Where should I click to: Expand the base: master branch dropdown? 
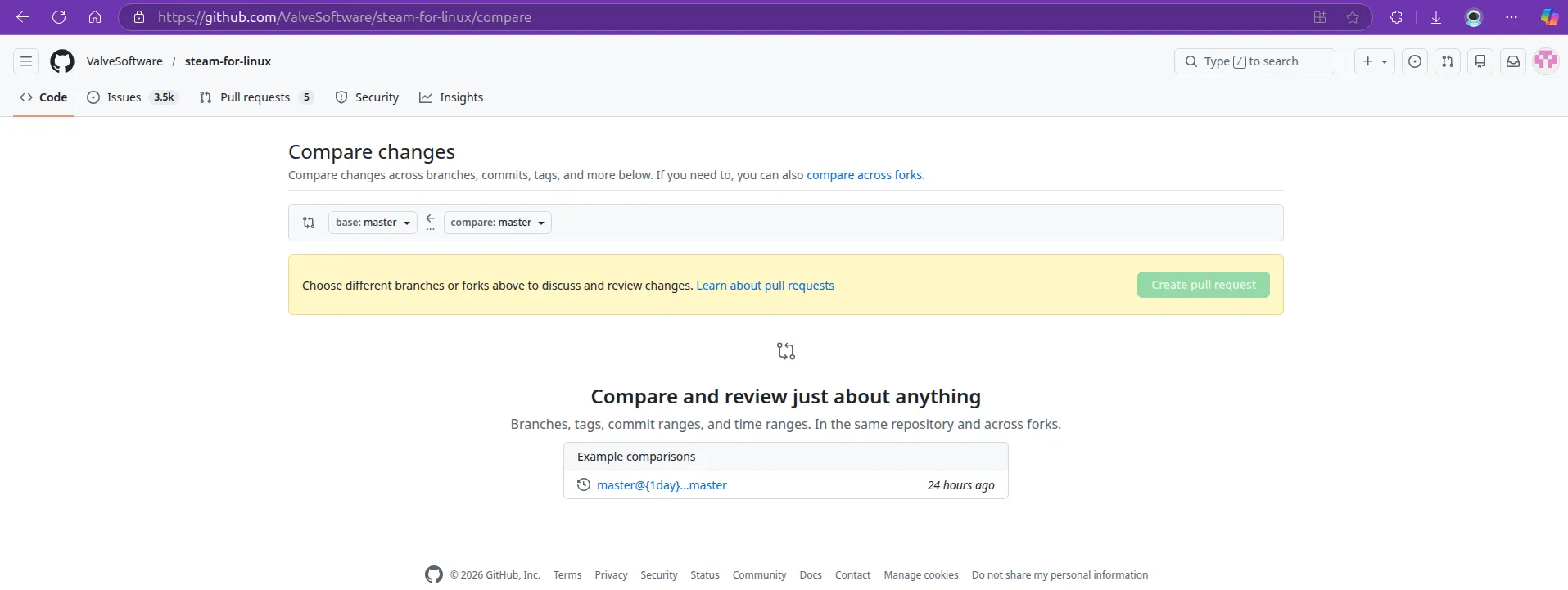click(373, 223)
